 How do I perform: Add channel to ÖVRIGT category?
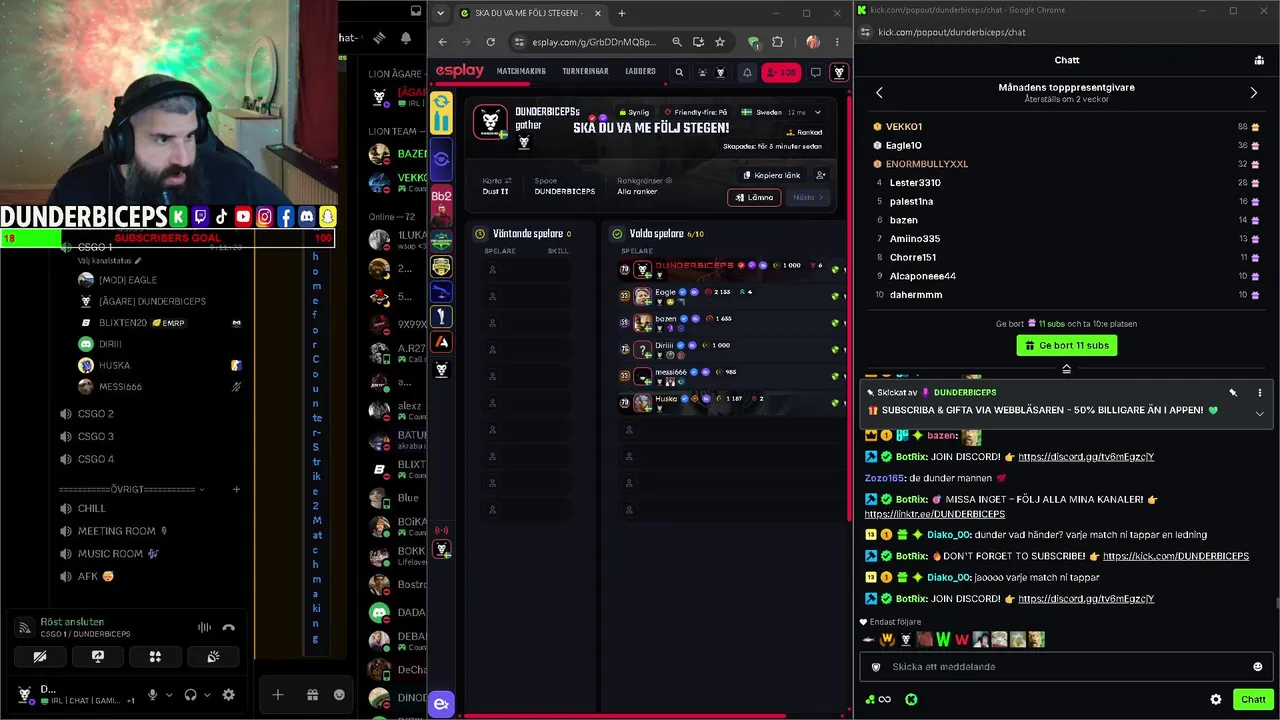click(x=236, y=489)
